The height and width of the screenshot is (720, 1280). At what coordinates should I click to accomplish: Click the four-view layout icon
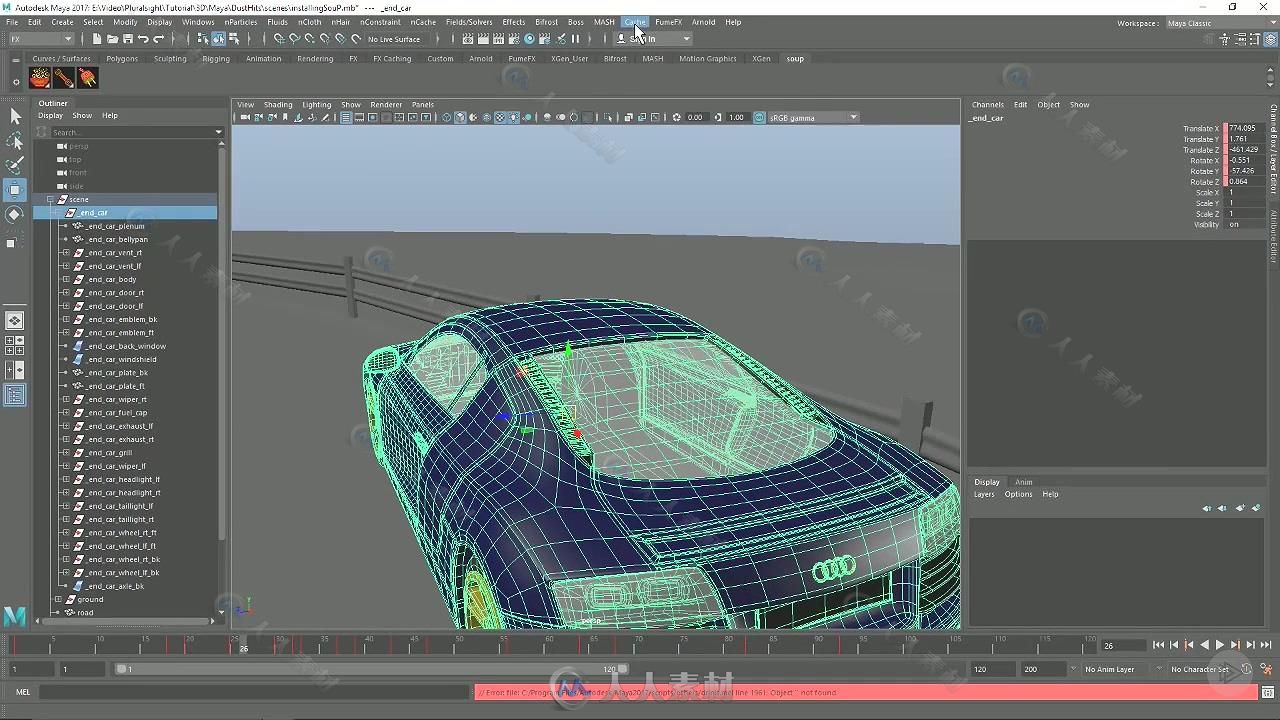(15, 345)
